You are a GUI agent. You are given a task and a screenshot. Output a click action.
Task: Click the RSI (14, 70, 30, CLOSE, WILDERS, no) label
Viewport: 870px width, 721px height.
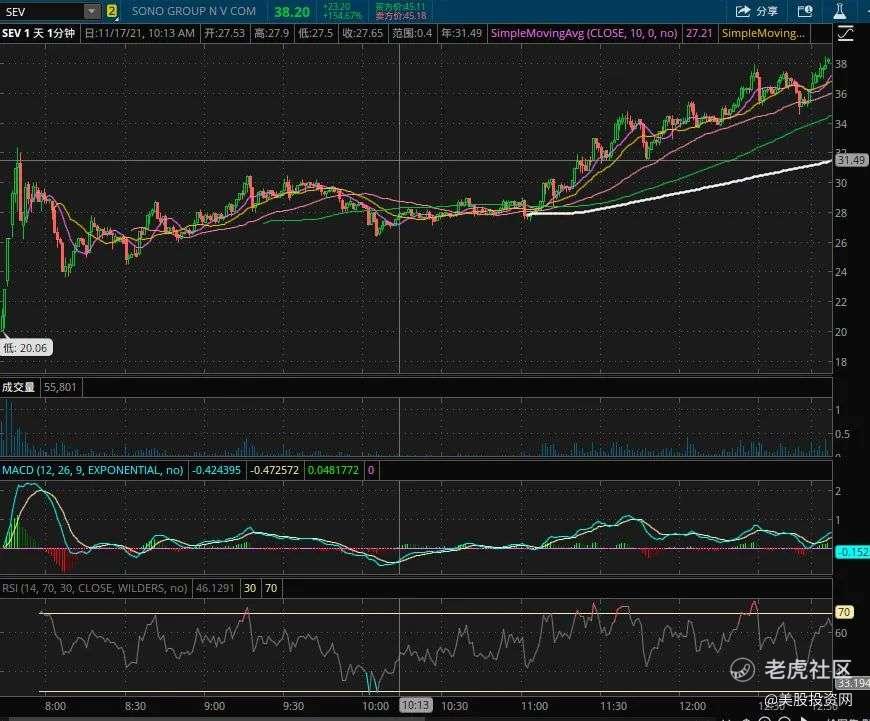tap(94, 588)
